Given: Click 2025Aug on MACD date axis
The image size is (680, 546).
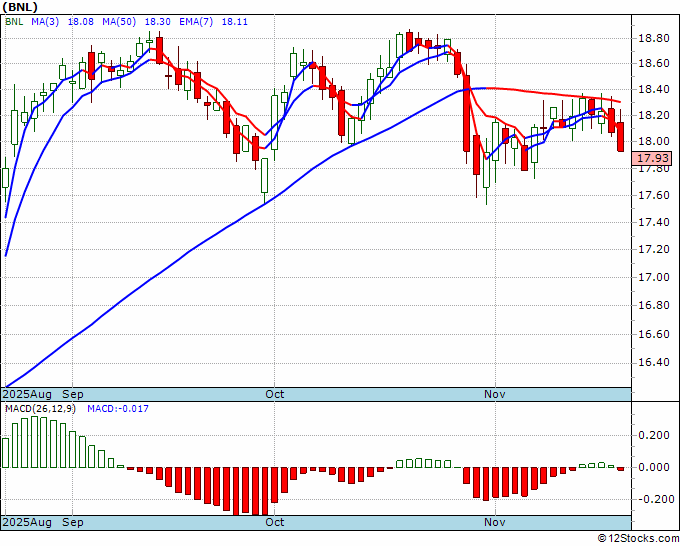Looking at the screenshot, I should 27,522.
